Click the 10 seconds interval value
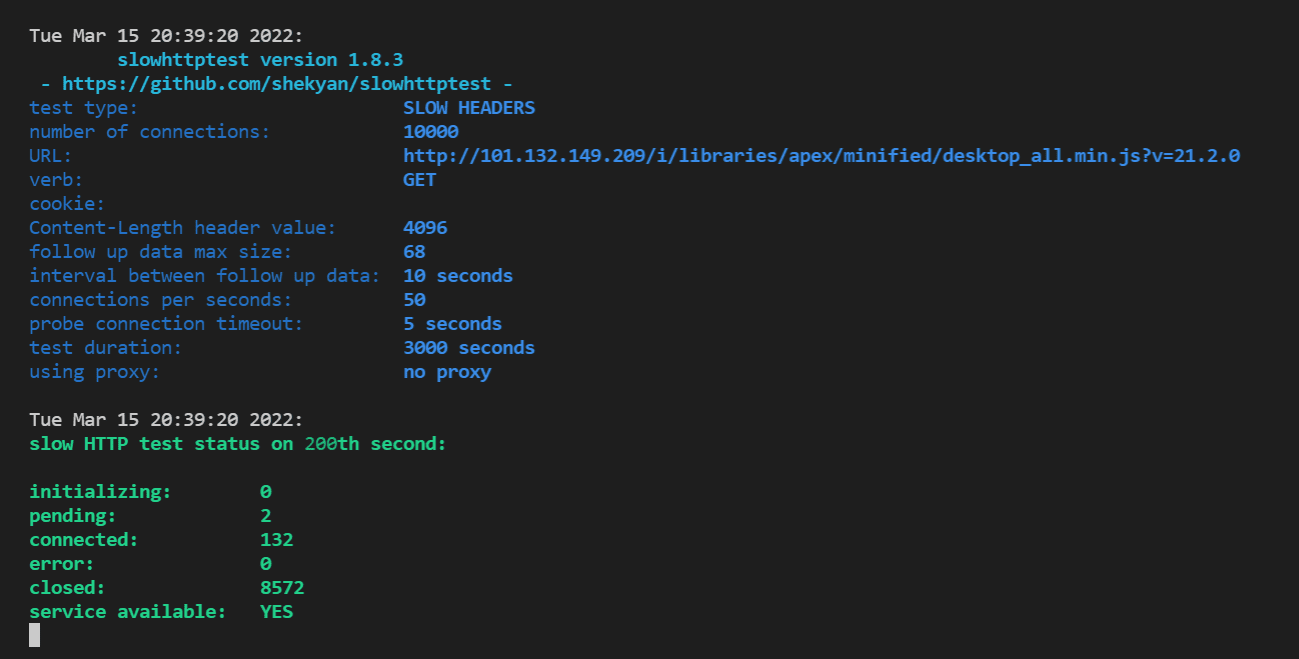 coord(458,276)
